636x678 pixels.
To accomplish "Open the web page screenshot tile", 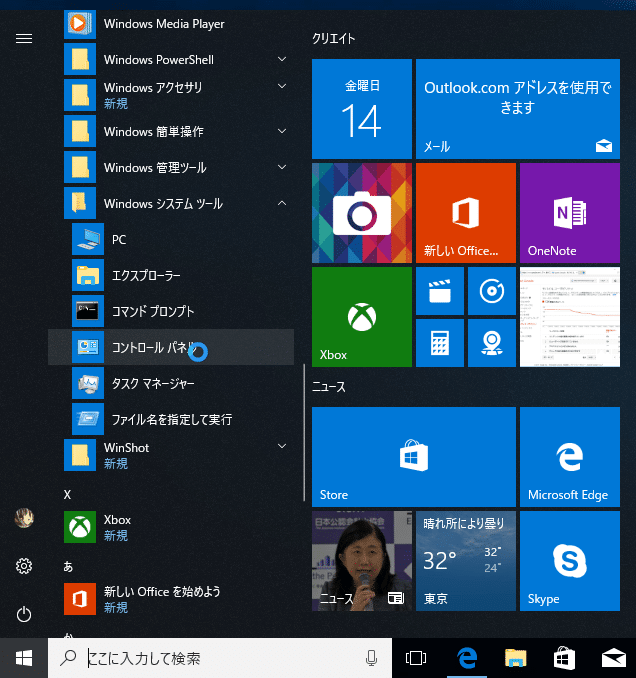I will (x=570, y=317).
